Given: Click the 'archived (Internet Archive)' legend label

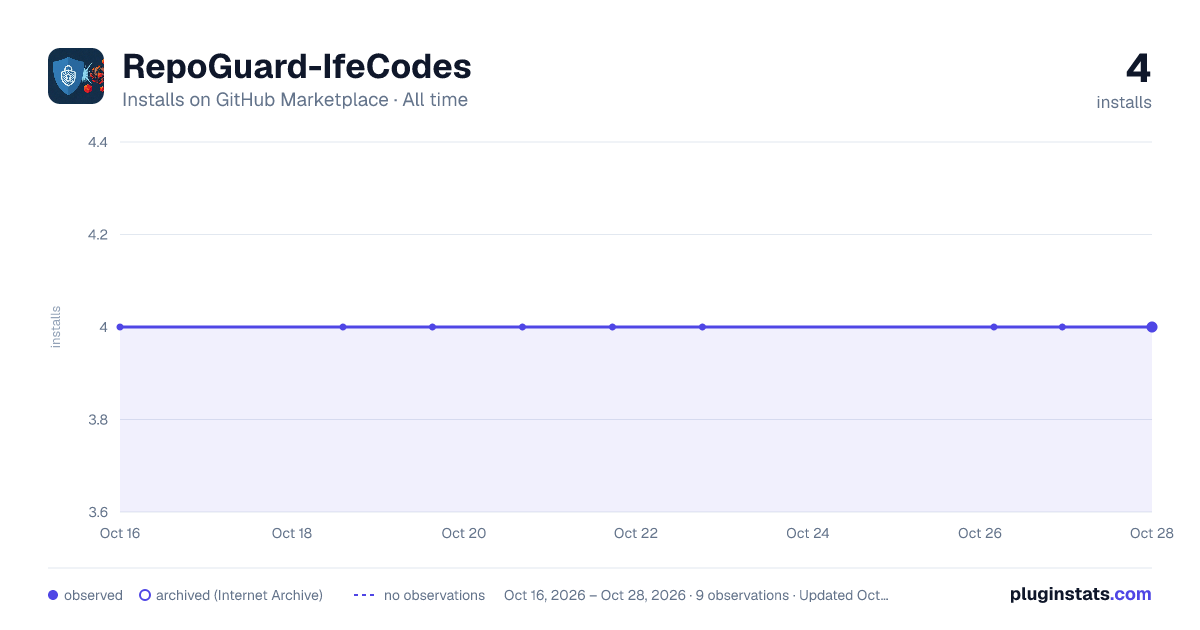Looking at the screenshot, I should pos(239,595).
